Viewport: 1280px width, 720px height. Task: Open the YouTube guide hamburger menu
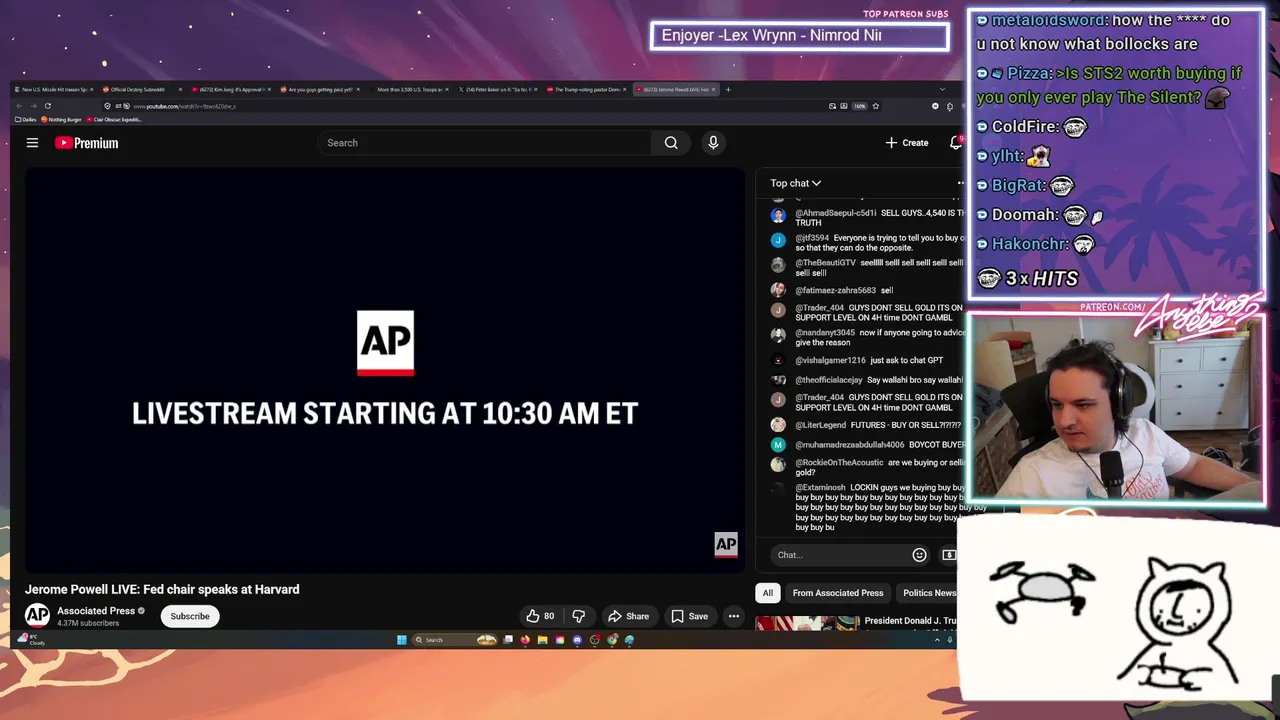(32, 143)
